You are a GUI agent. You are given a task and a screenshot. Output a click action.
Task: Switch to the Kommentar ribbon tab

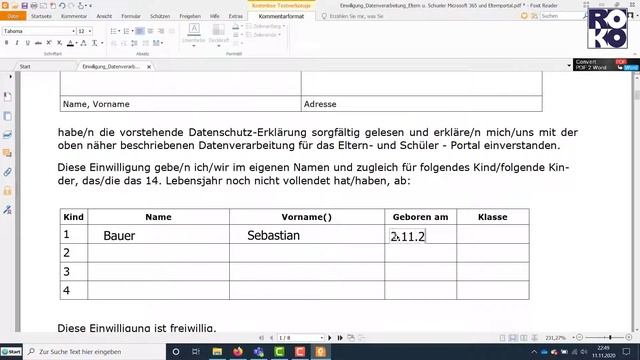click(74, 16)
